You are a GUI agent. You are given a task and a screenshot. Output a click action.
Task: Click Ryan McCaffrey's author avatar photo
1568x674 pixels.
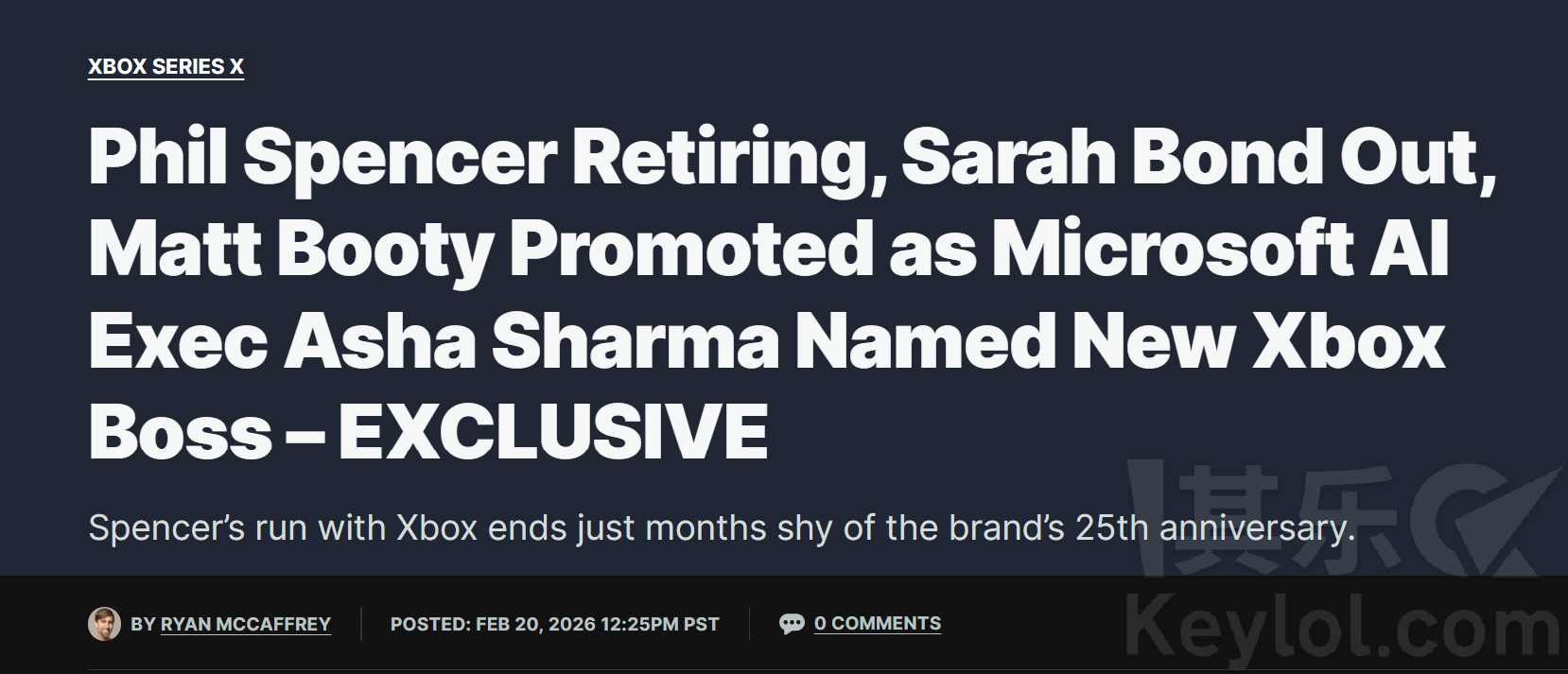coord(104,624)
